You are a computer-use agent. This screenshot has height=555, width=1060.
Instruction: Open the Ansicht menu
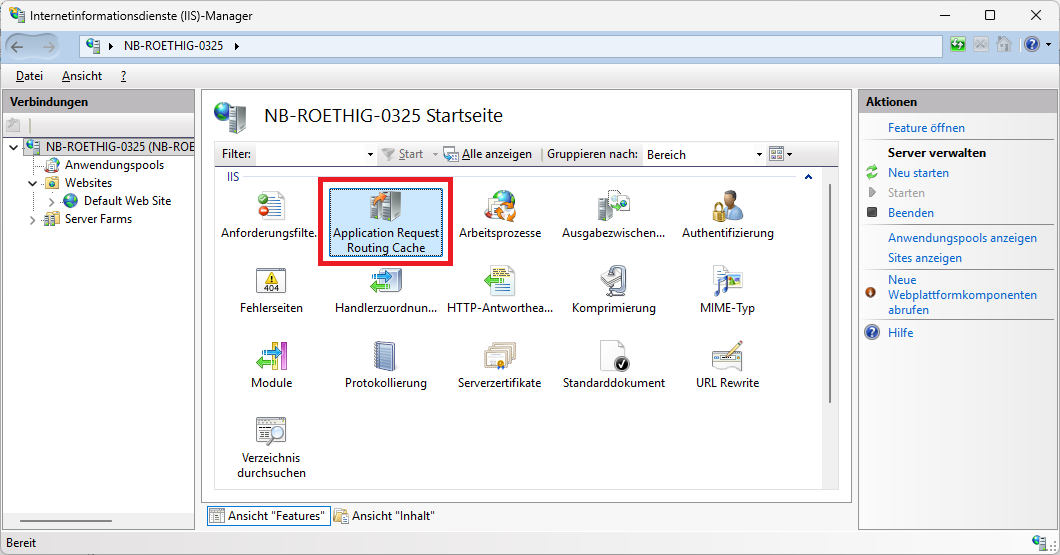pos(82,76)
